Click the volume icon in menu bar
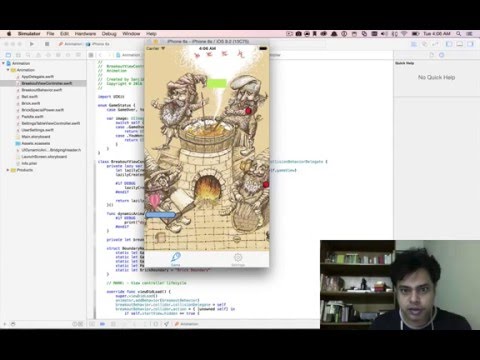The image size is (480, 360). (x=384, y=34)
